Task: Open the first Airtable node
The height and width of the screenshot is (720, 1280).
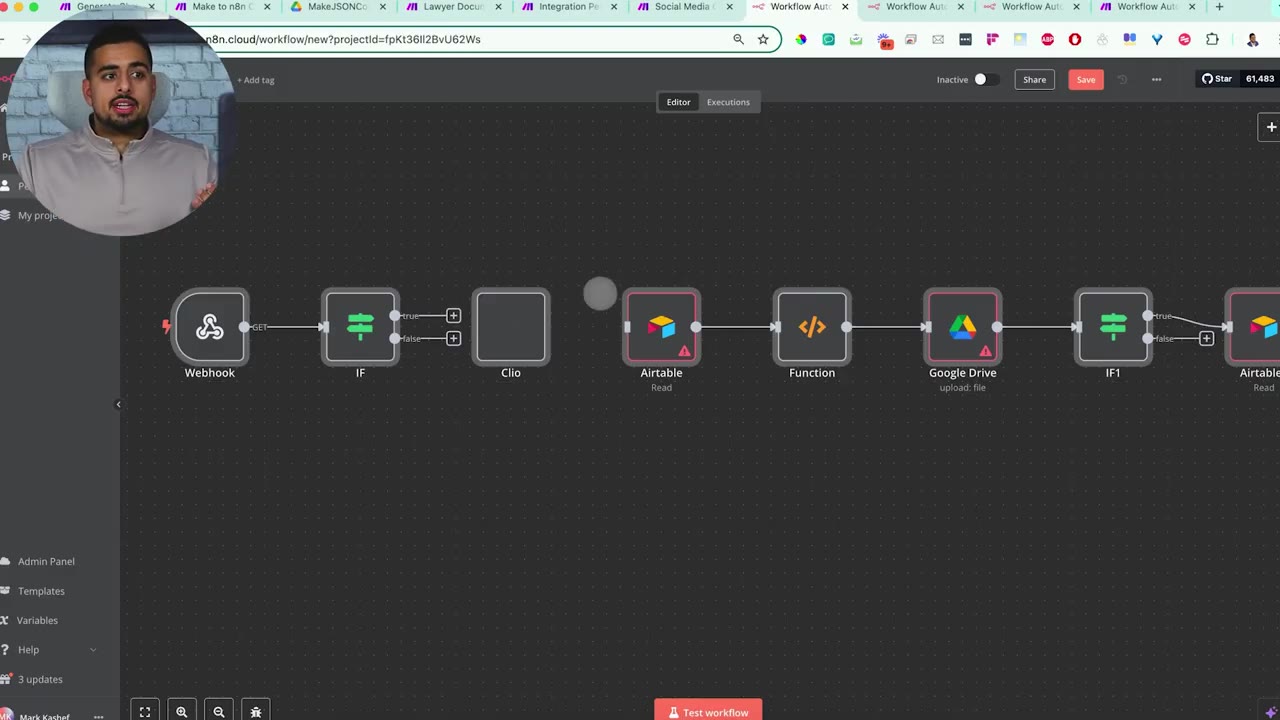Action: [x=661, y=326]
